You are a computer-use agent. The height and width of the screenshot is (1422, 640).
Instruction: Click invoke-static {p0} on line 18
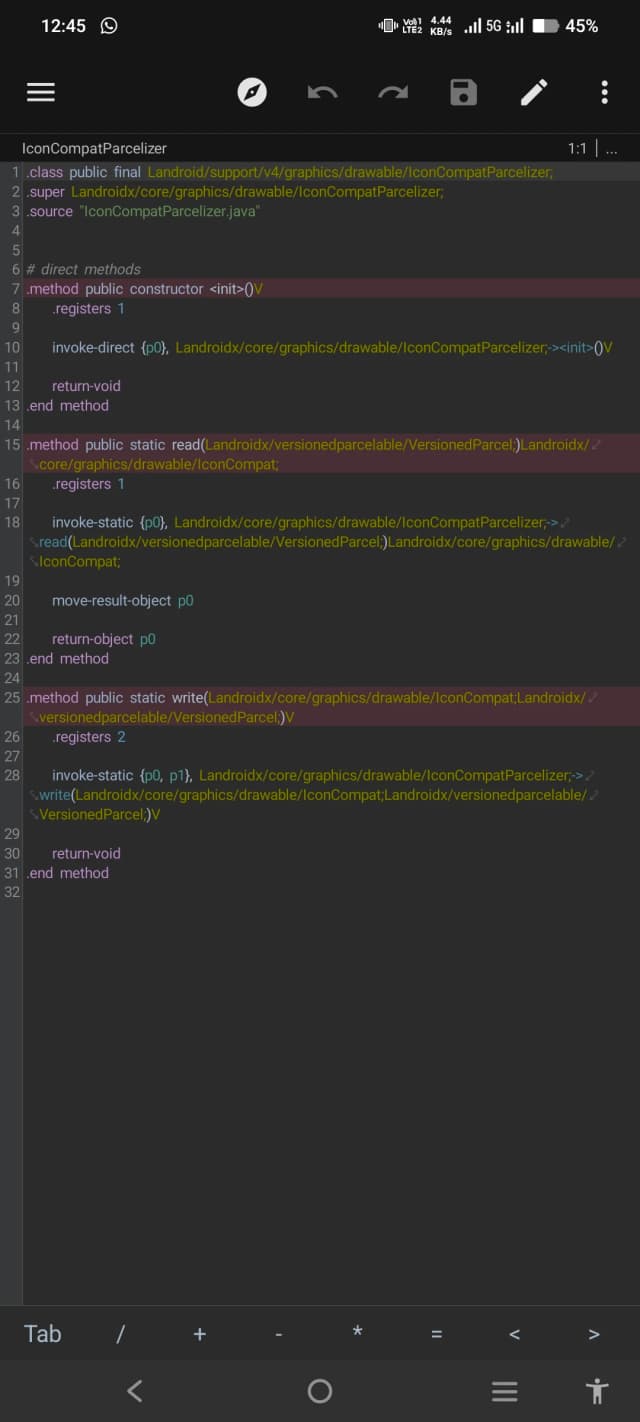point(328,541)
